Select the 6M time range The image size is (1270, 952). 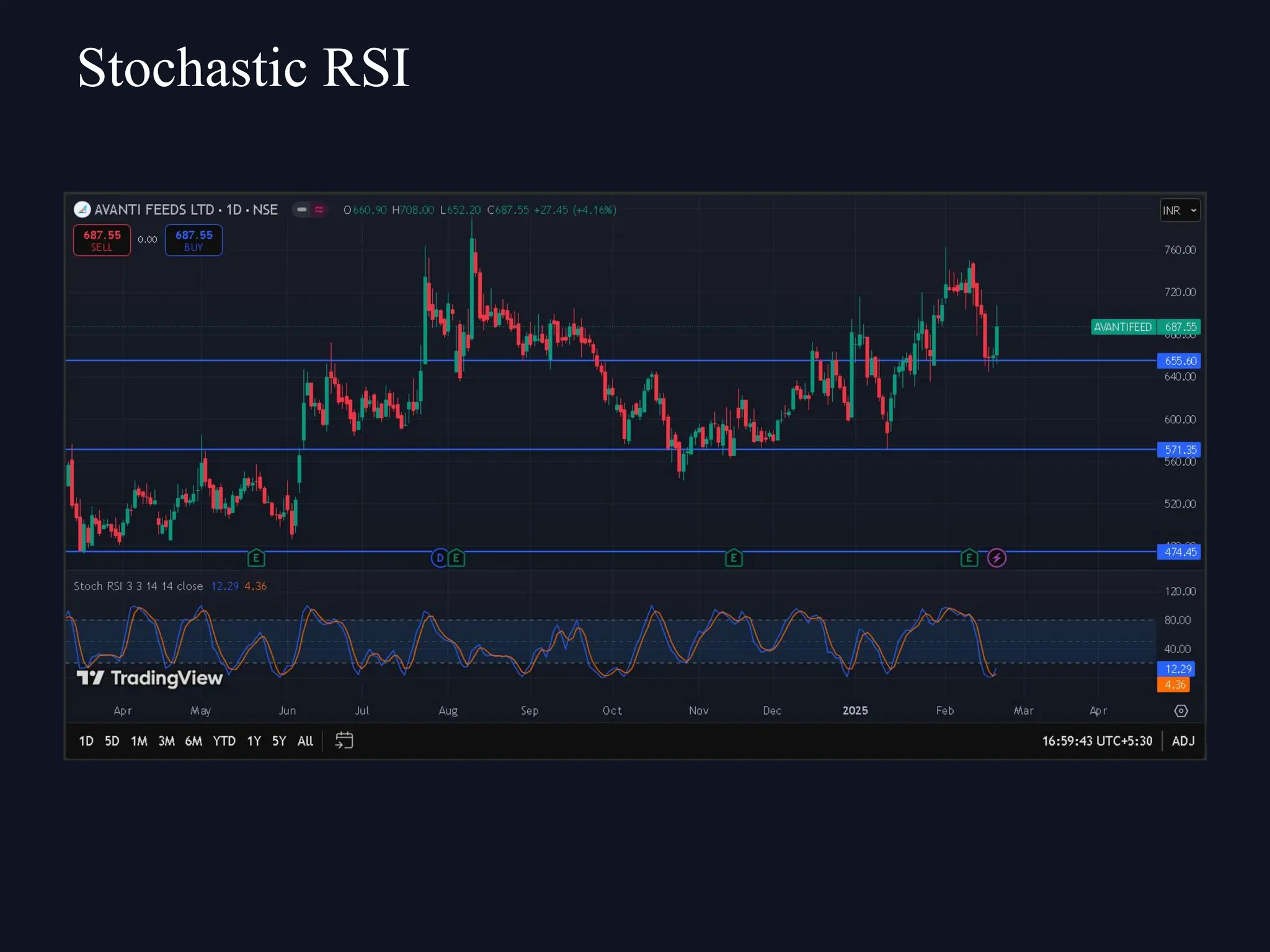click(x=193, y=741)
